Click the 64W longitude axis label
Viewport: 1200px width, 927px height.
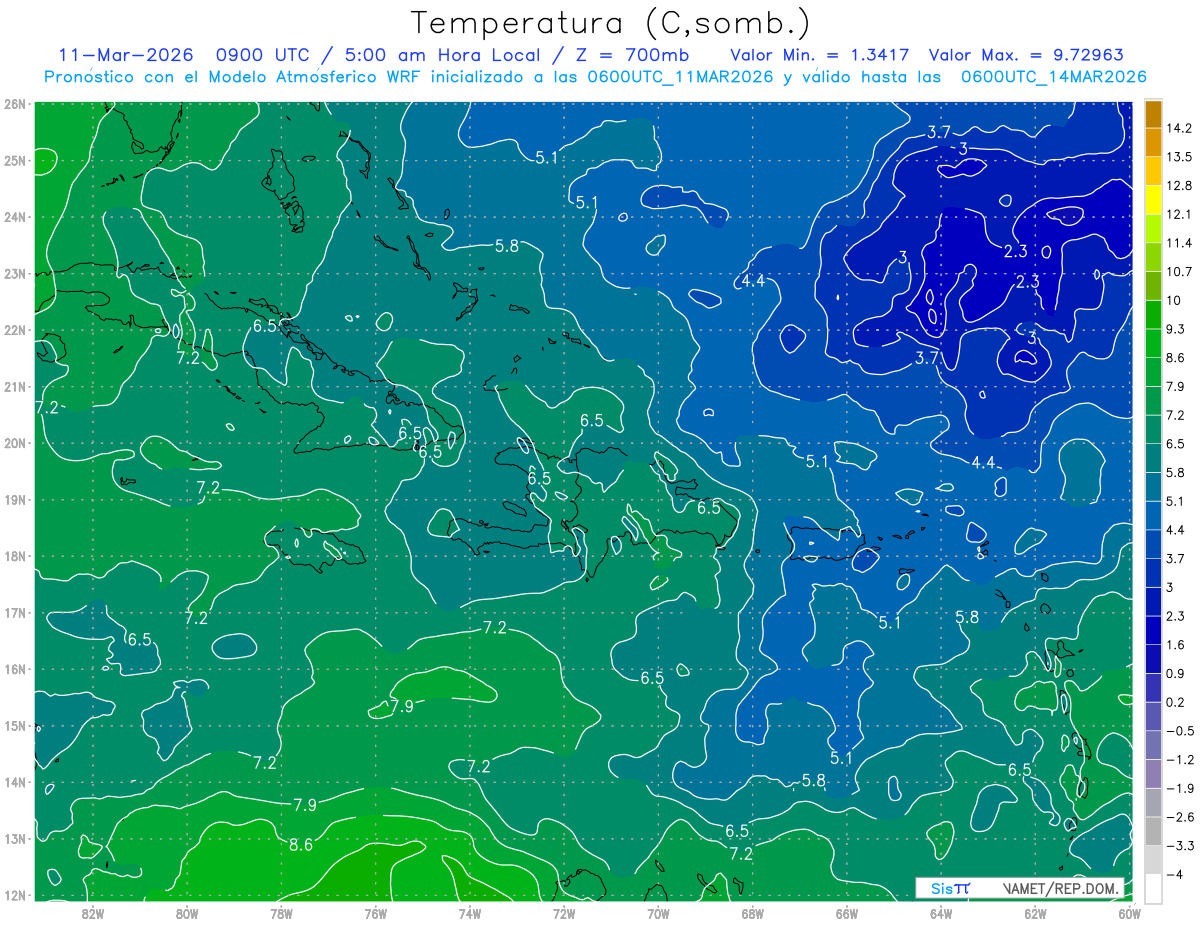(x=940, y=913)
